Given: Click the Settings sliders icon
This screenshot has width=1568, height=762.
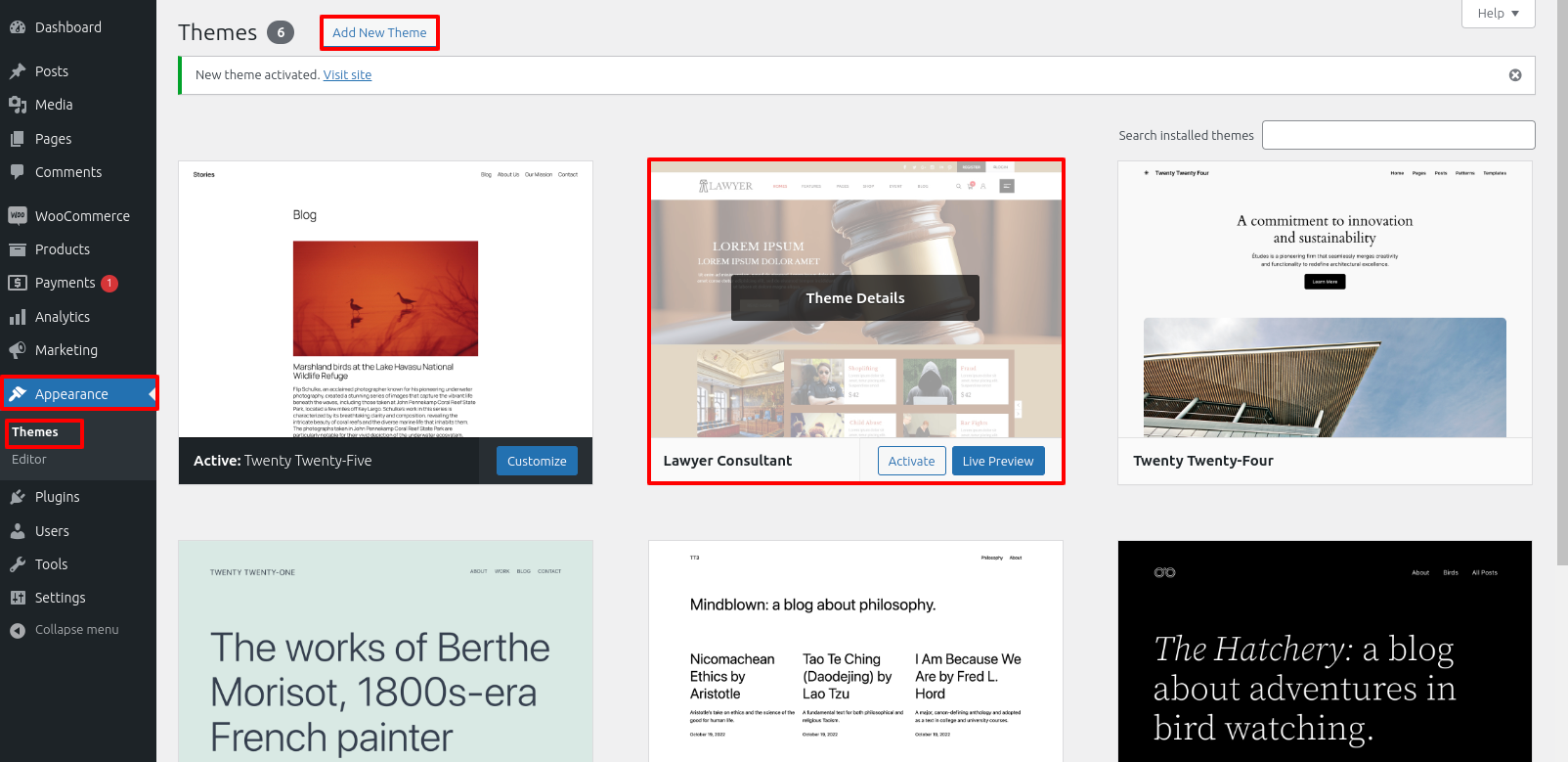Looking at the screenshot, I should (18, 598).
